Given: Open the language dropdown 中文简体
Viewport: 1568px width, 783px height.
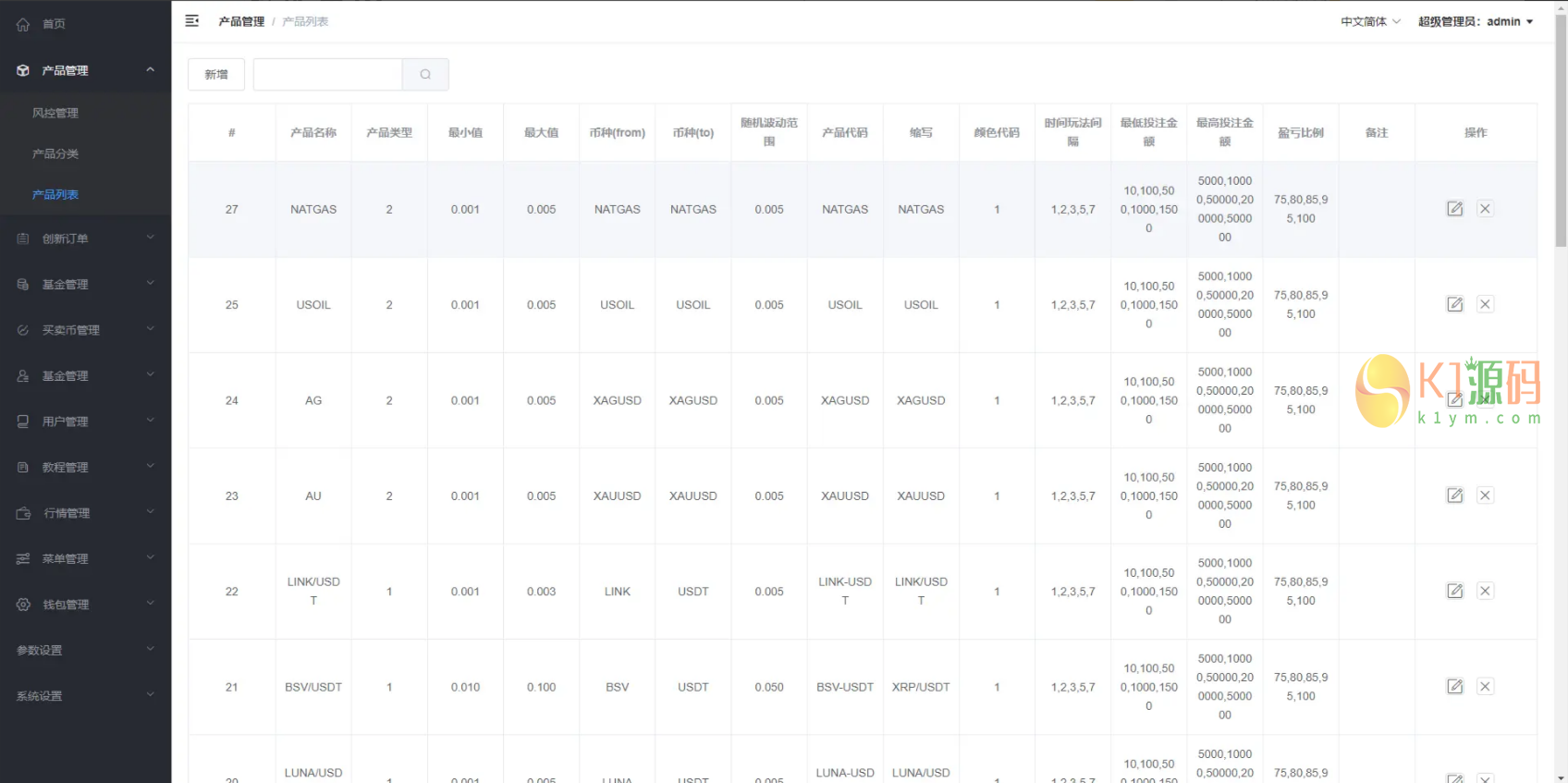Looking at the screenshot, I should tap(1370, 21).
